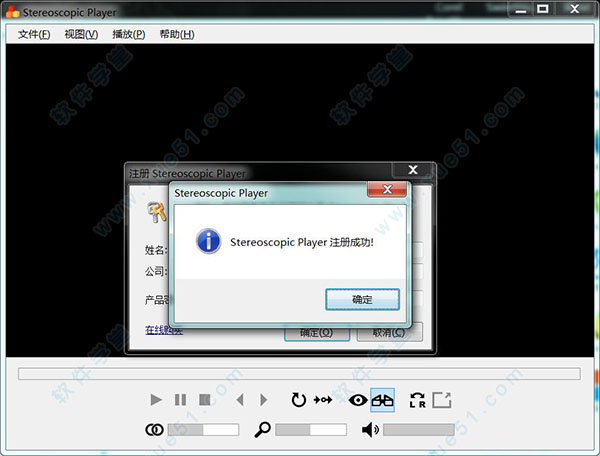Click the Stereoscopic Player app icon in the title bar
The width and height of the screenshot is (600, 456).
13,12
